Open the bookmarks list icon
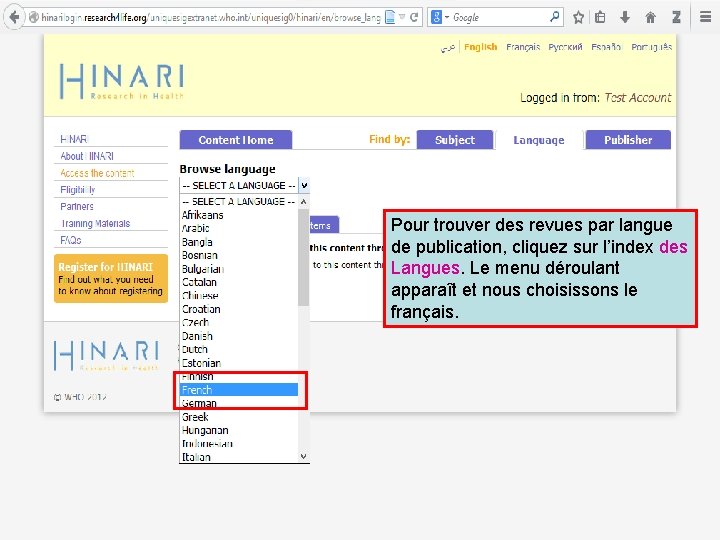720x540 pixels. (x=600, y=17)
